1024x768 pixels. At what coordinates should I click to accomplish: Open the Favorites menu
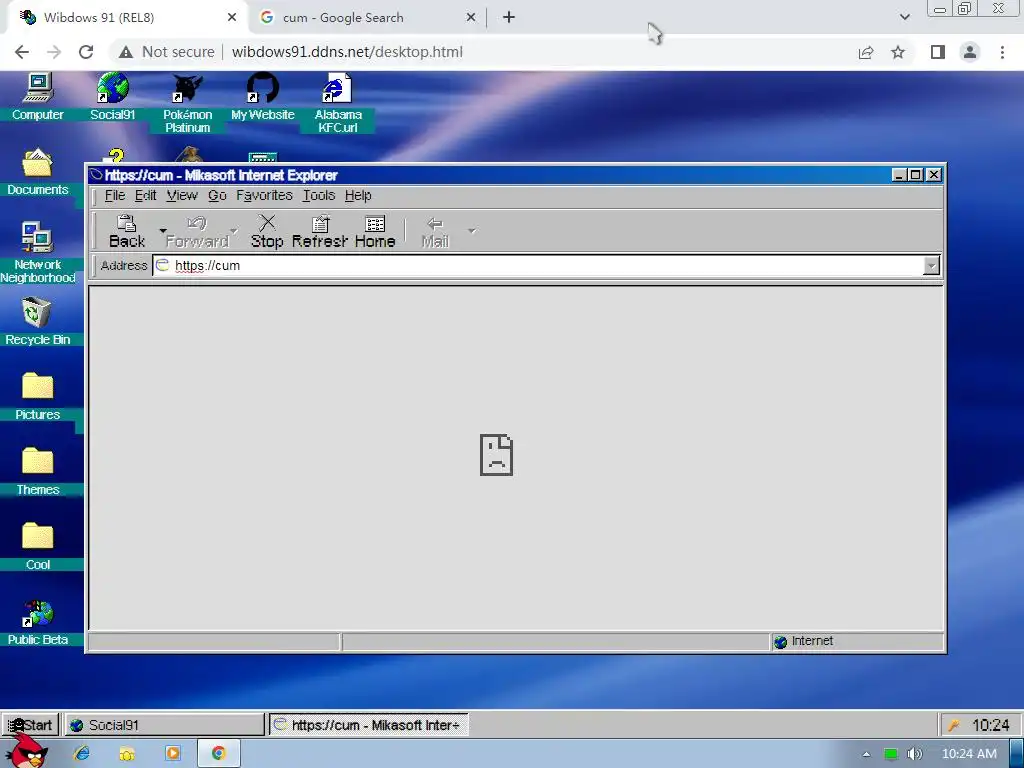(264, 195)
